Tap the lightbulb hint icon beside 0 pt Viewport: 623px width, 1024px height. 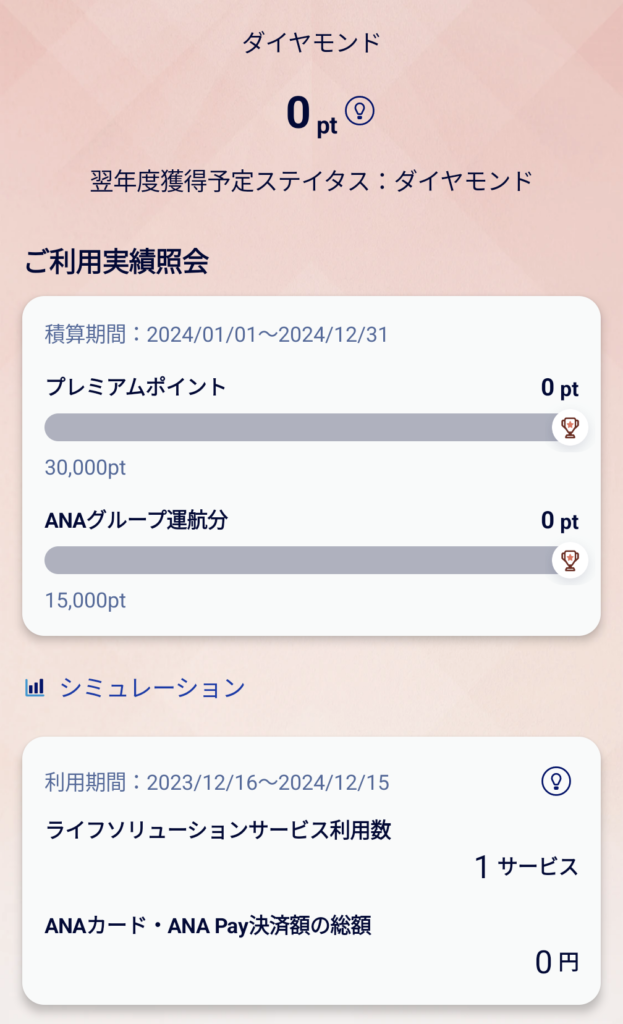(x=360, y=111)
